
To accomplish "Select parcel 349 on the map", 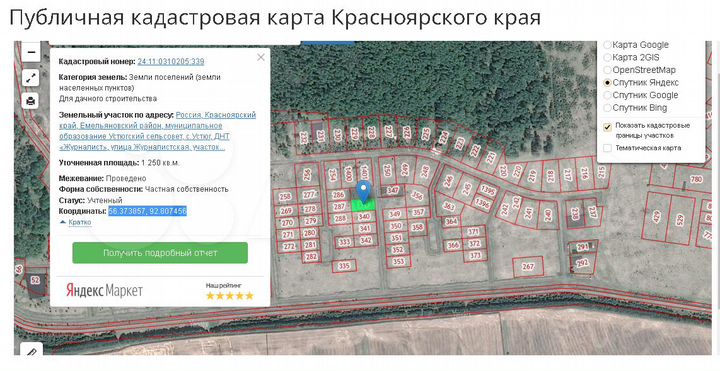I will (x=395, y=214).
